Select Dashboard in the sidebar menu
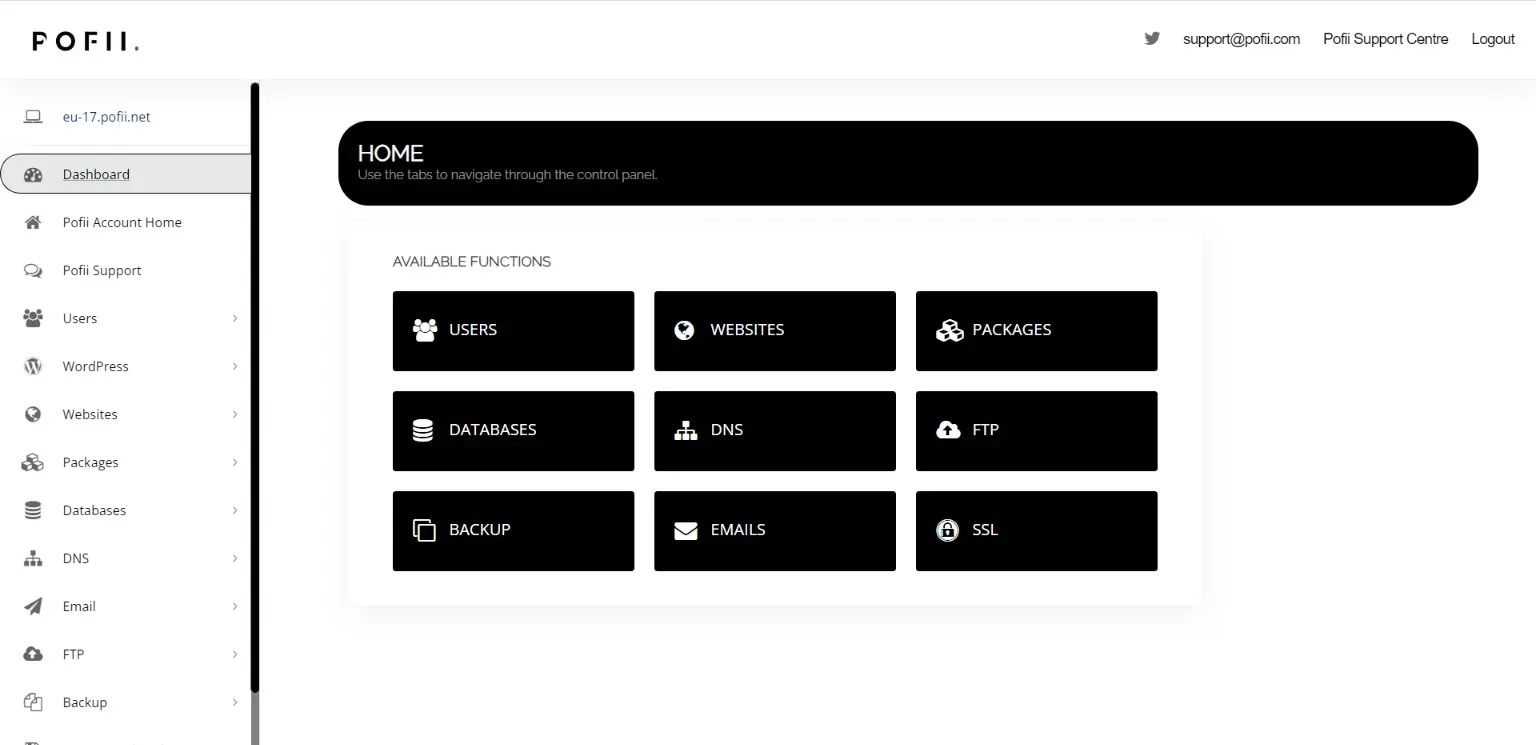The image size is (1536, 745). click(126, 174)
